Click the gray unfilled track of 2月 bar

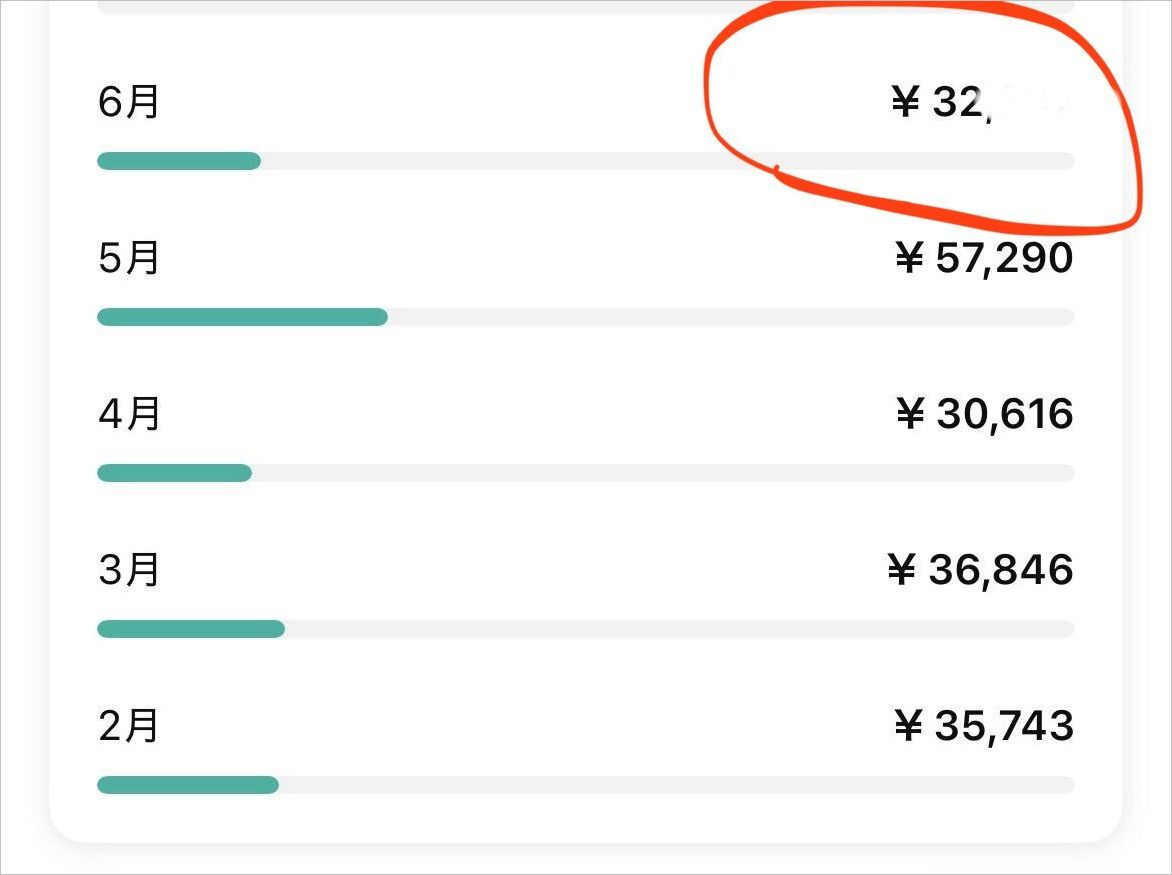676,785
